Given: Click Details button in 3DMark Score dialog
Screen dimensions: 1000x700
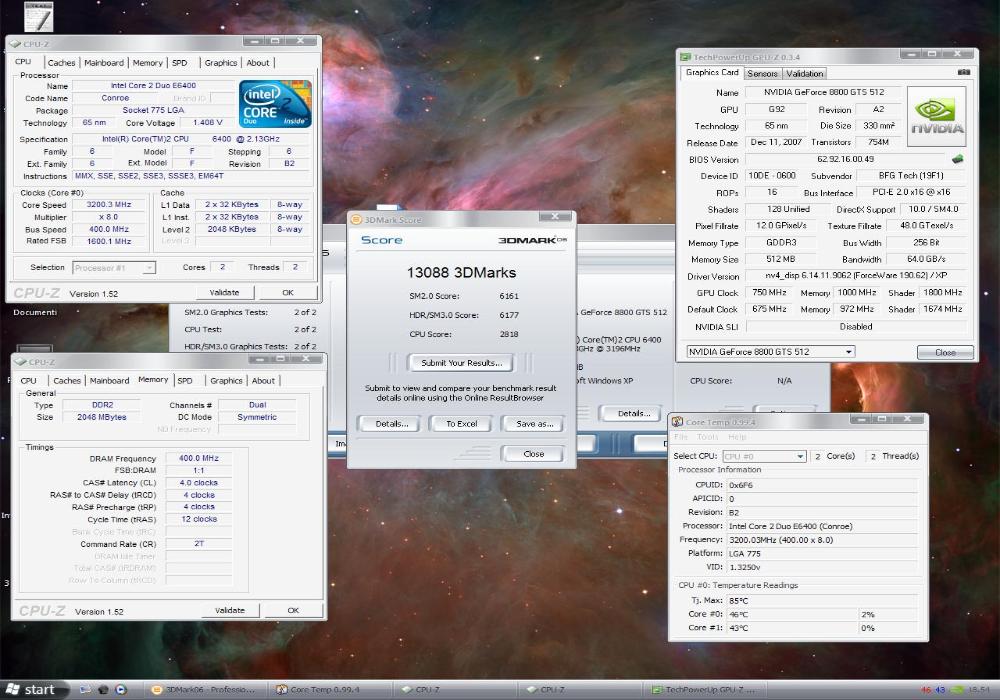Looking at the screenshot, I should (x=392, y=424).
